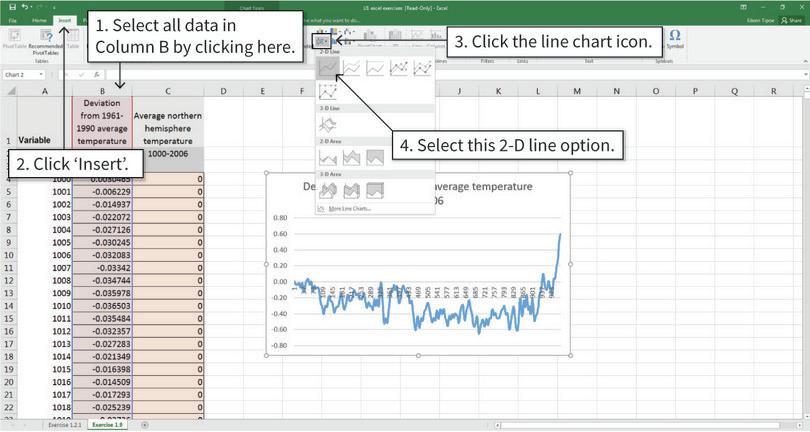Click cell with value -0.025239
This screenshot has height=432, width=810.
point(102,407)
